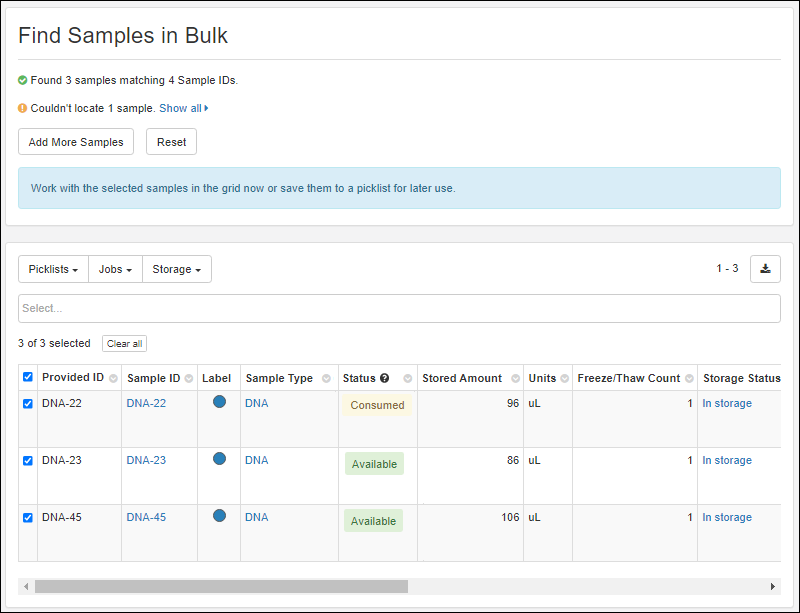Click the Stored Amount column menu arrow icon
This screenshot has width=800, height=613.
click(514, 379)
